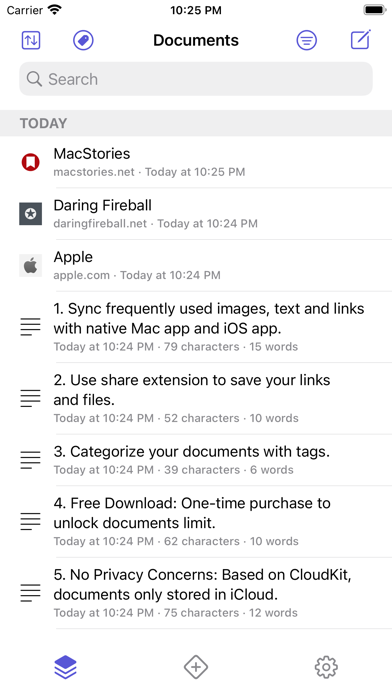The height and width of the screenshot is (696, 392).
Task: Open the filter lines circle icon
Action: [306, 40]
